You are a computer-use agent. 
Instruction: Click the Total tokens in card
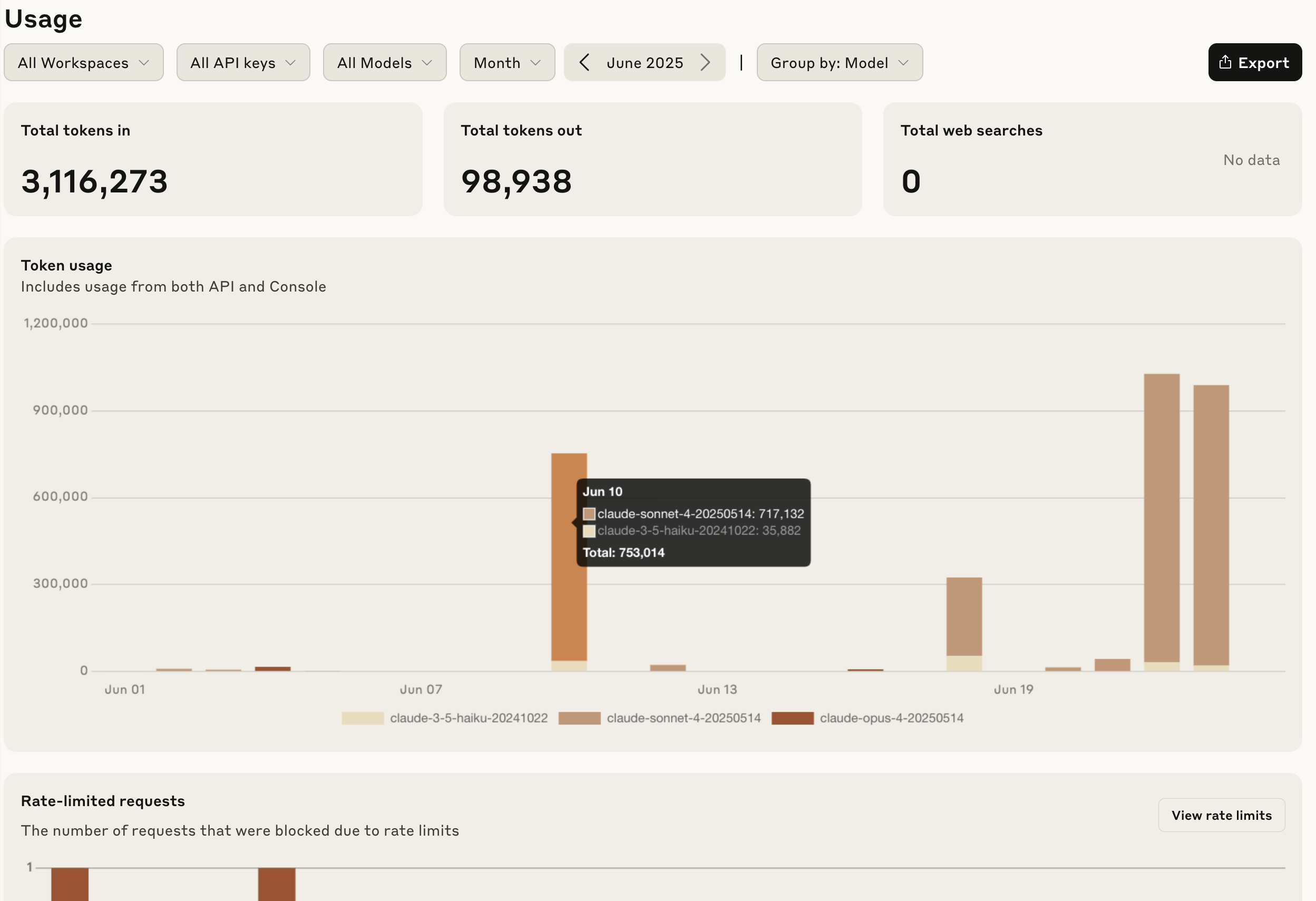click(213, 159)
